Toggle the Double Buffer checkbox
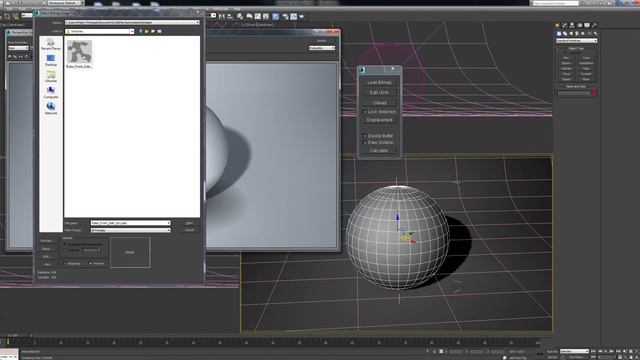640x360 pixels. pos(365,136)
